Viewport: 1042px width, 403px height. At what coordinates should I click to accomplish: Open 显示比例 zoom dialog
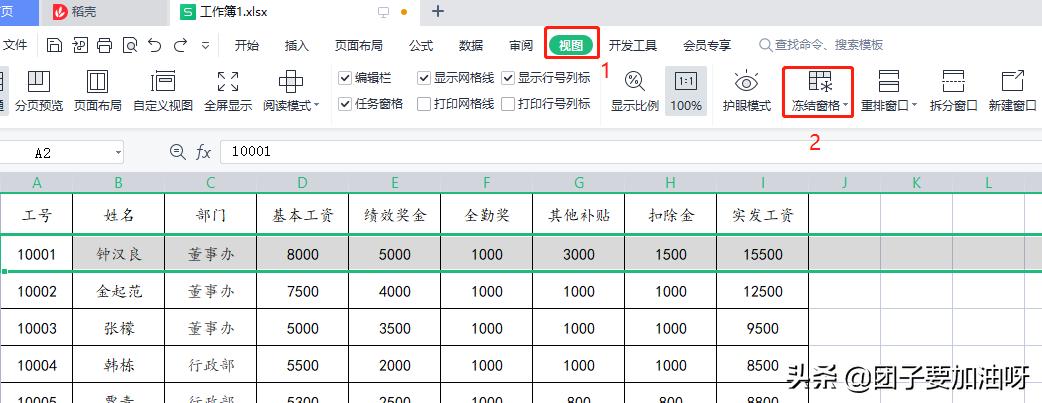635,91
